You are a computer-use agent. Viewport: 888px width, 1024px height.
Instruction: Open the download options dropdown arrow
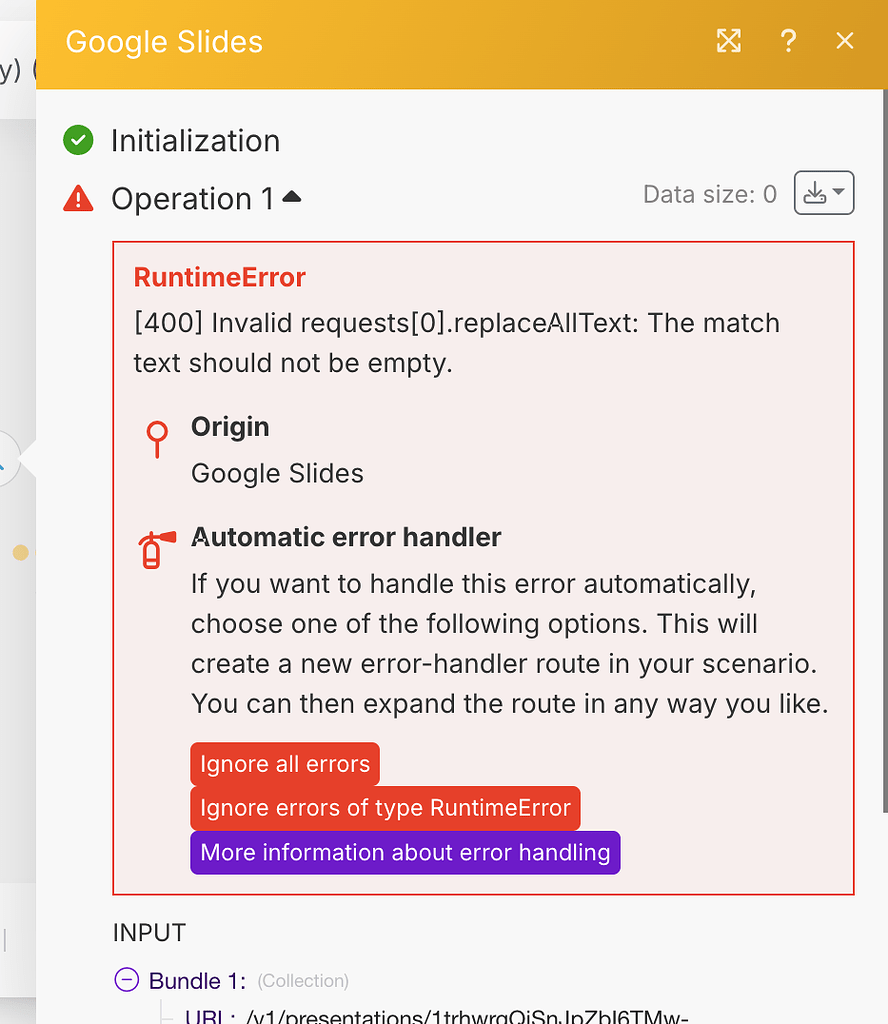tap(838, 192)
